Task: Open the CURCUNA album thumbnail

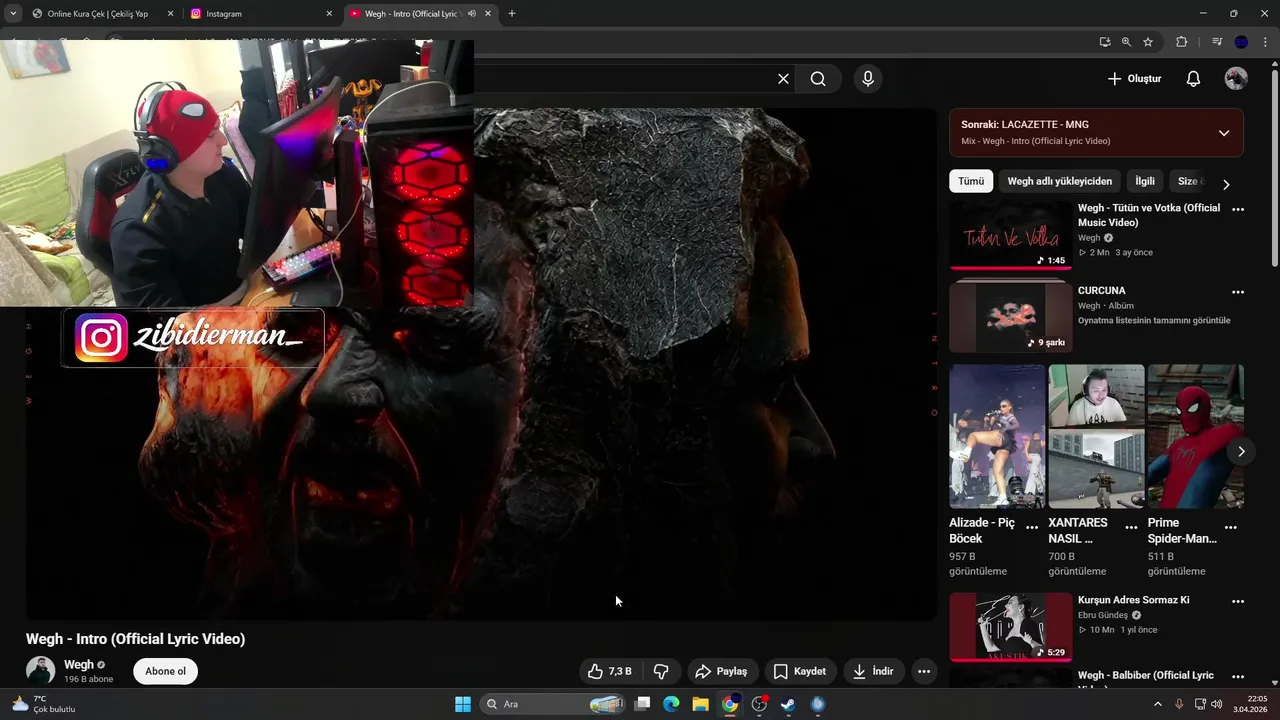Action: point(1010,318)
